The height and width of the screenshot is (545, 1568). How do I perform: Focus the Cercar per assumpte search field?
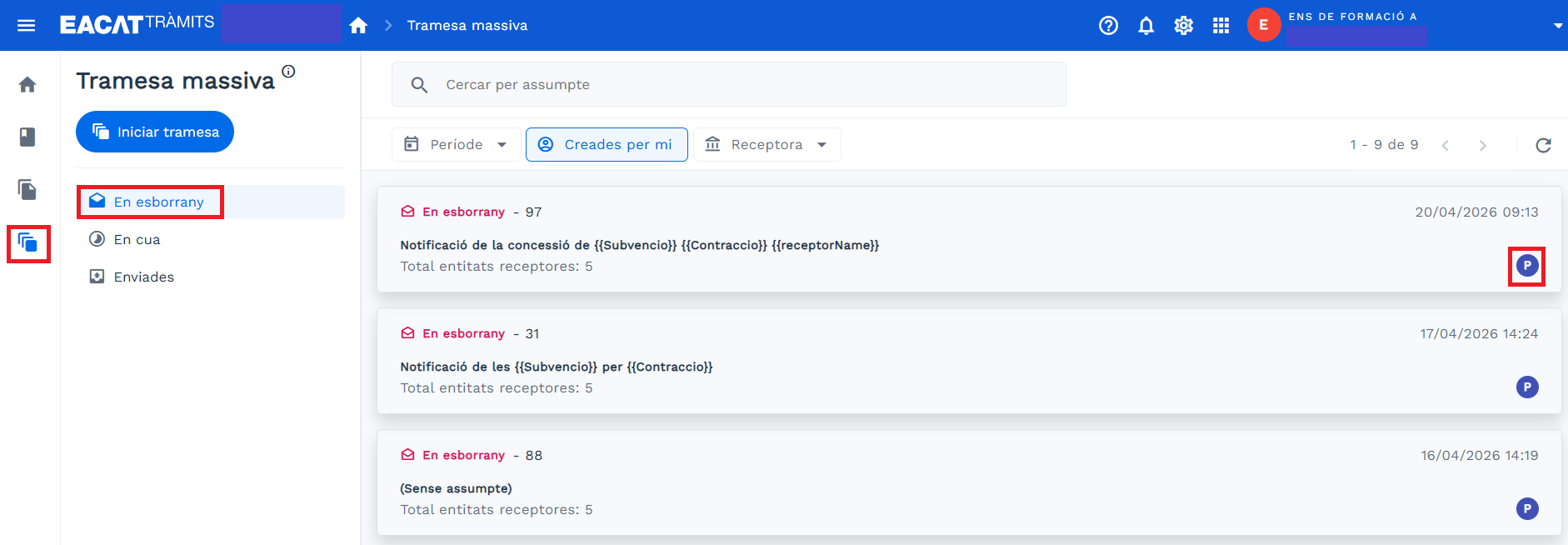click(x=729, y=84)
